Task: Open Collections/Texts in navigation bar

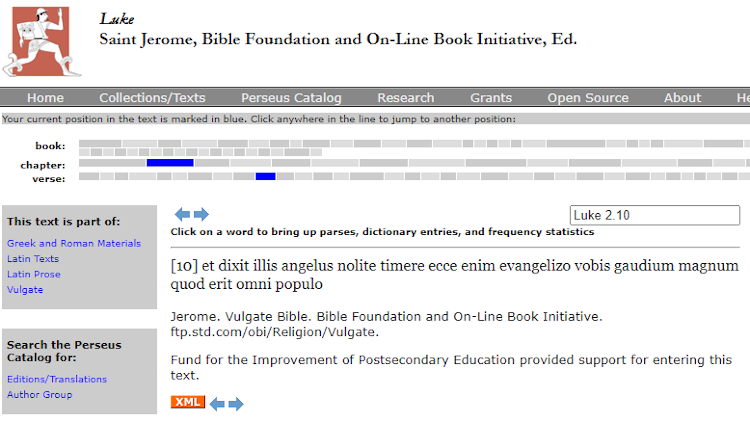Action: pyautogui.click(x=152, y=98)
